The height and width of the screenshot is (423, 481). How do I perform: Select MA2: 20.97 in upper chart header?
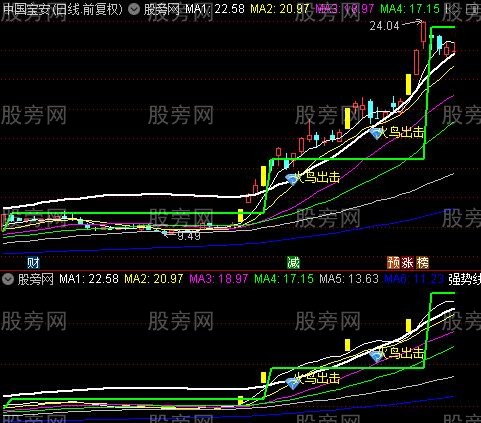280,9
